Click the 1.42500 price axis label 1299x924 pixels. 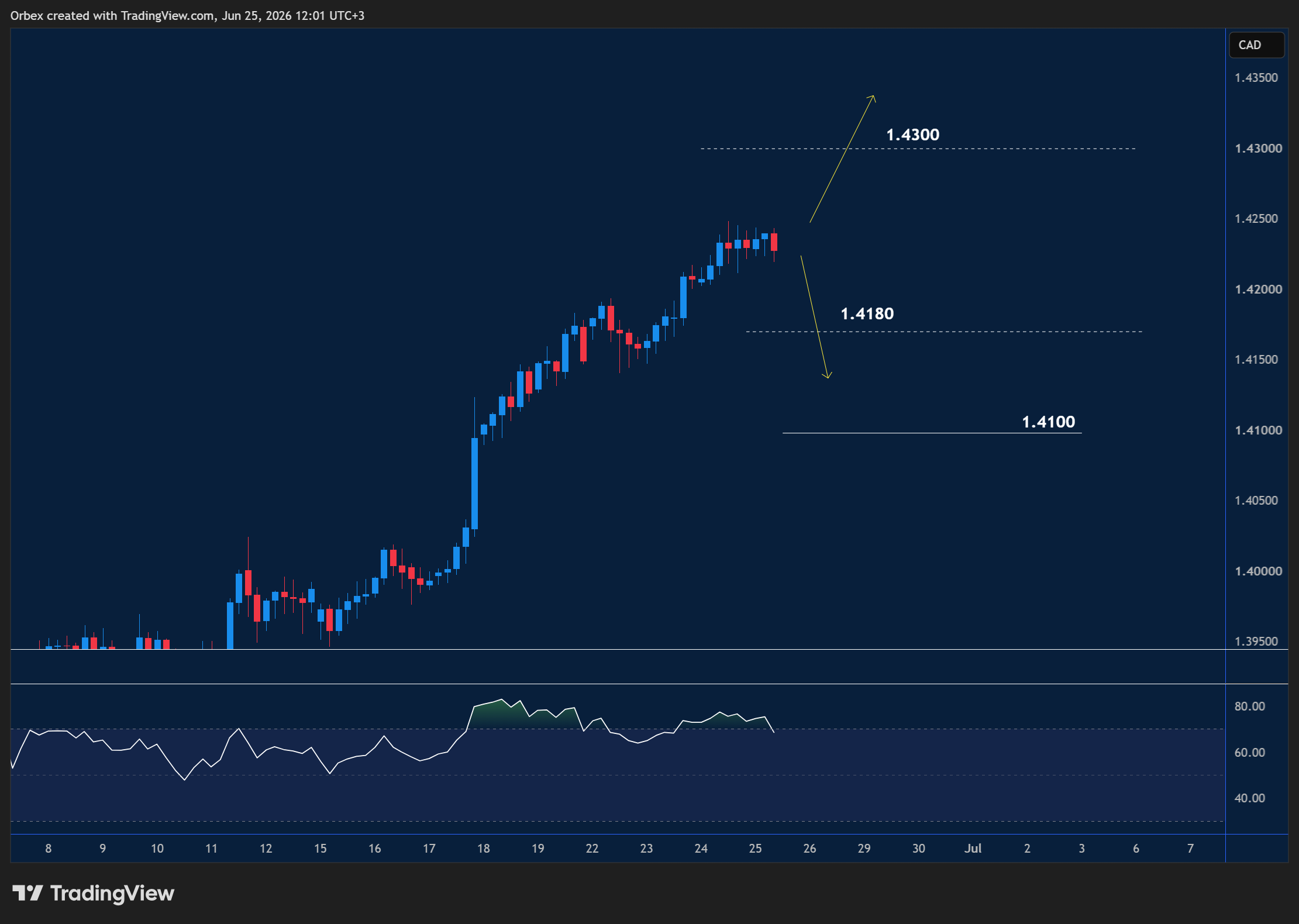pyautogui.click(x=1256, y=219)
